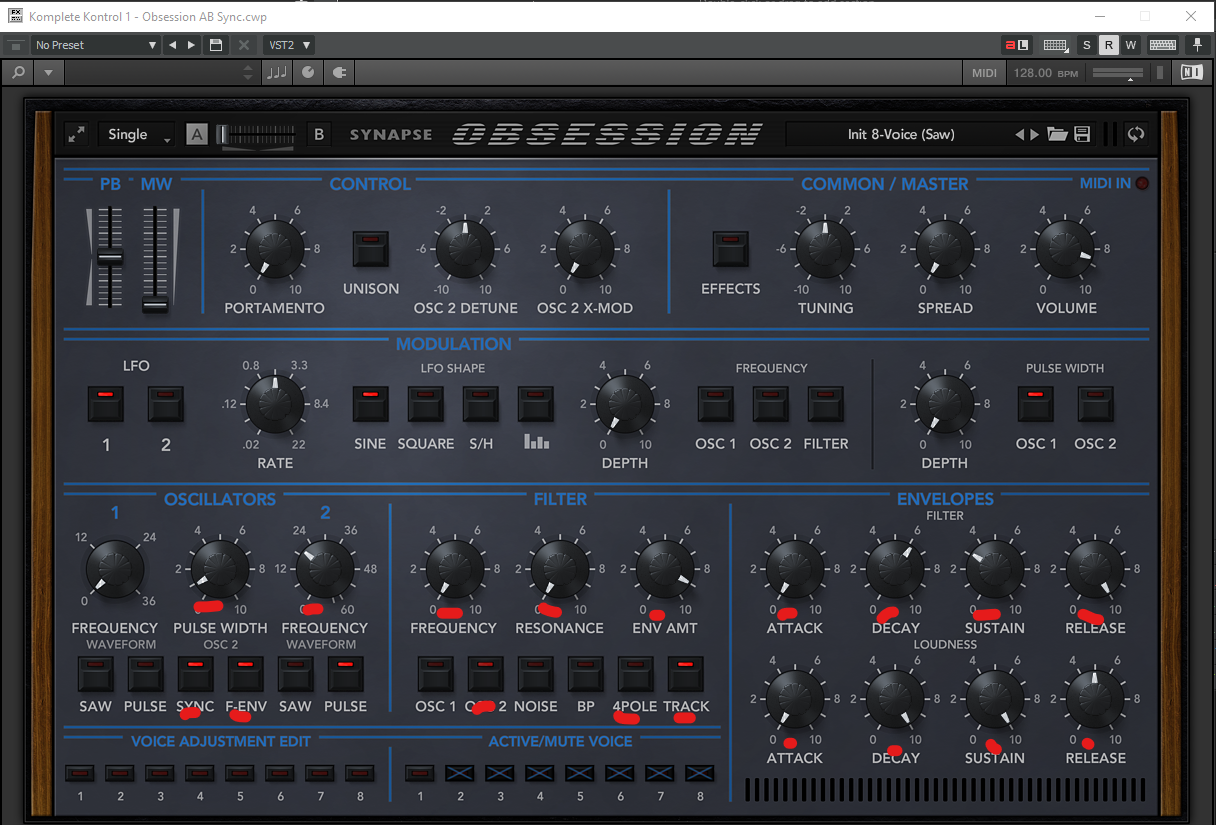The image size is (1216, 825).
Task: Select patch slot B
Action: pos(319,134)
